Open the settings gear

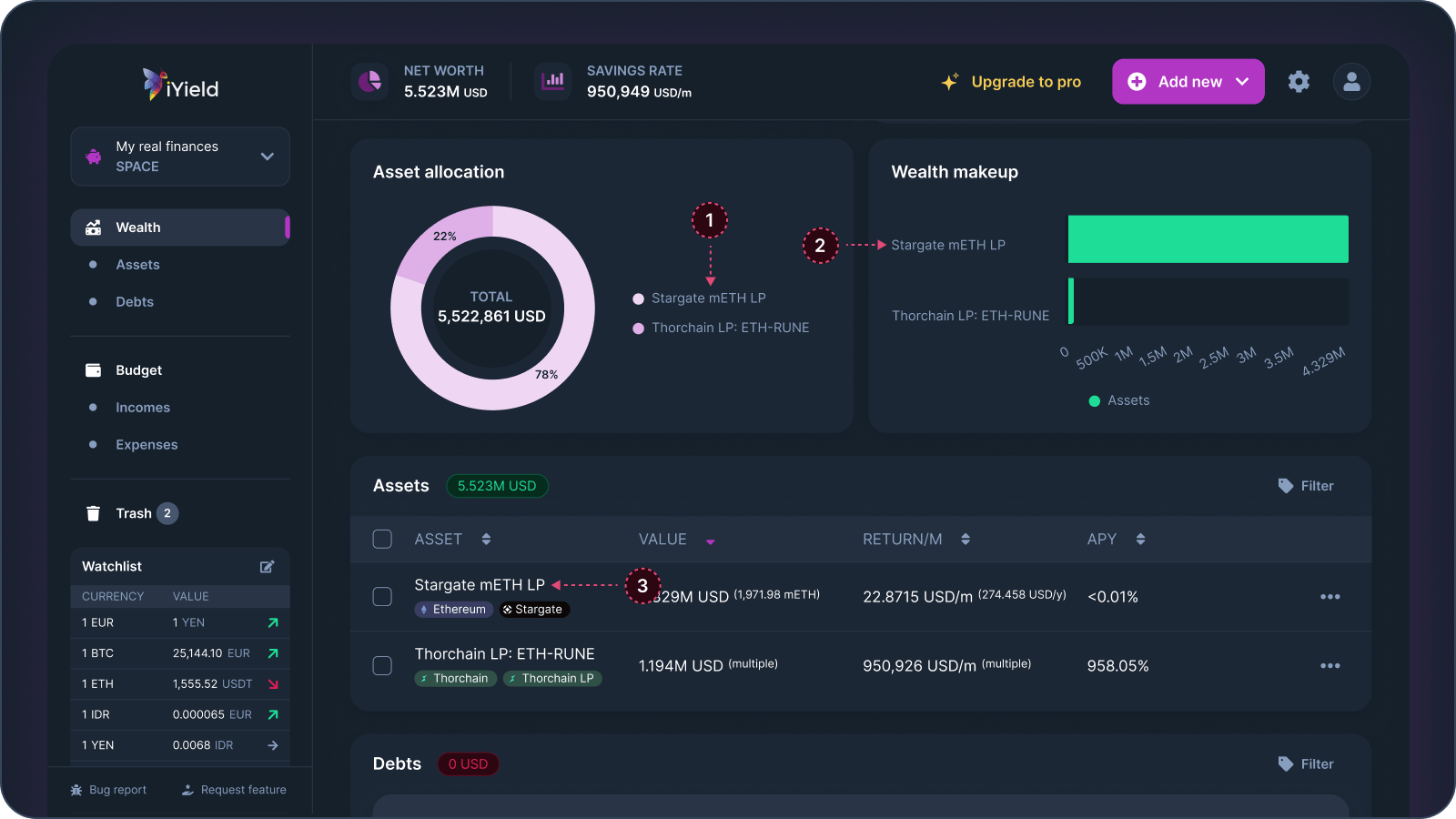click(x=1299, y=81)
